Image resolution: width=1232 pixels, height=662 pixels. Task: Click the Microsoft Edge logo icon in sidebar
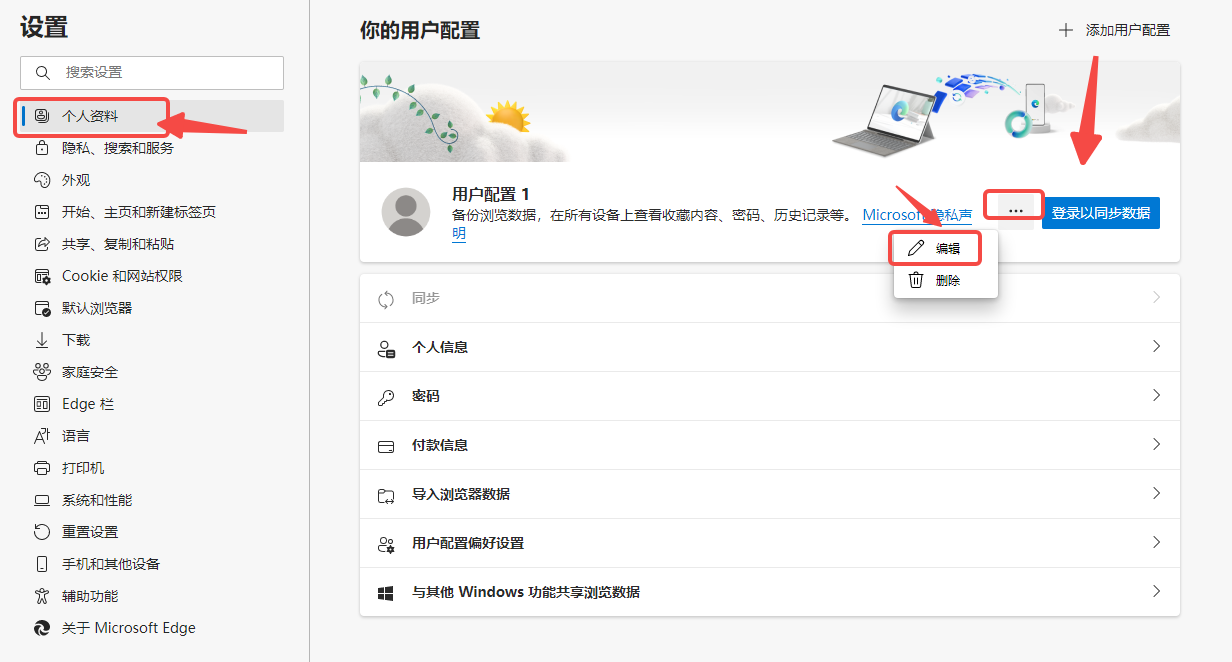[x=42, y=628]
